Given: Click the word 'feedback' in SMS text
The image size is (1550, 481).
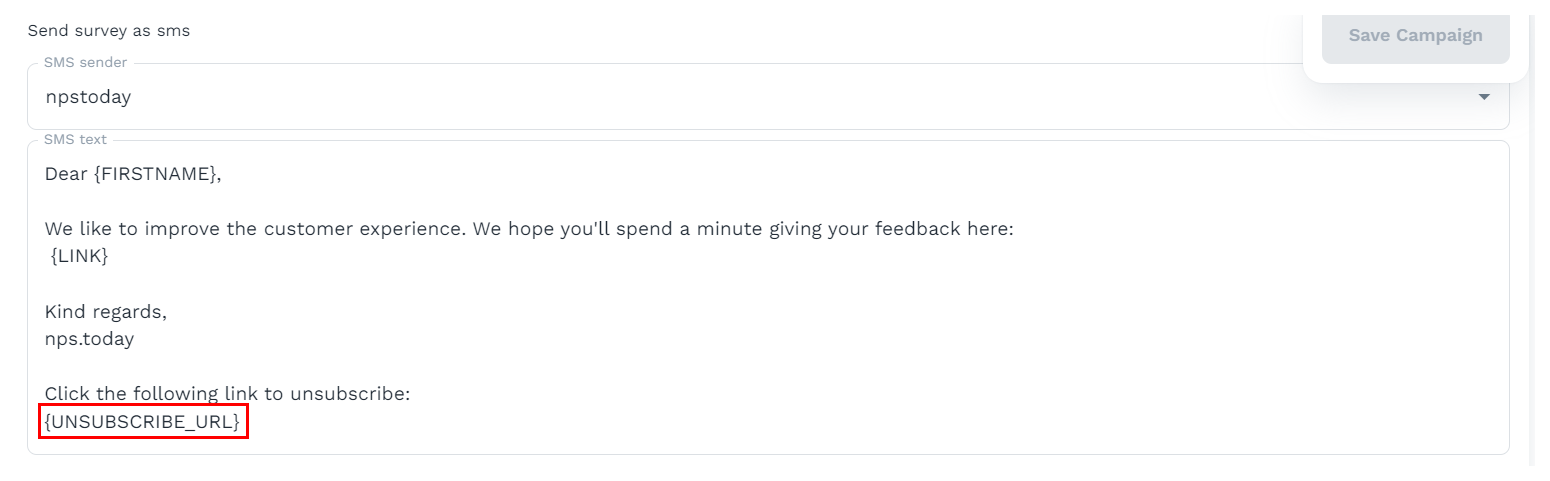Looking at the screenshot, I should 913,229.
